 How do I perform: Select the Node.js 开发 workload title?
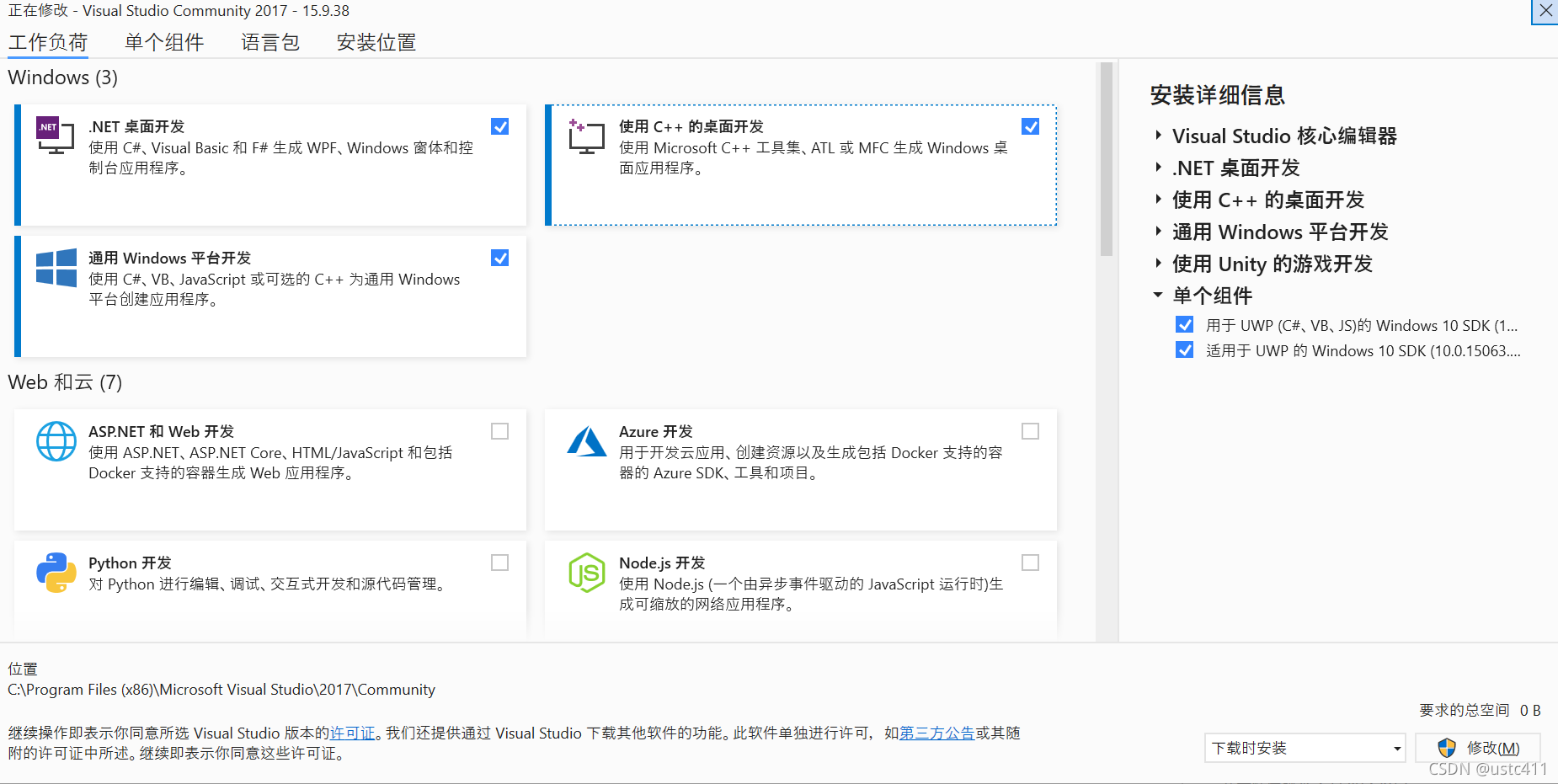pyautogui.click(x=662, y=563)
